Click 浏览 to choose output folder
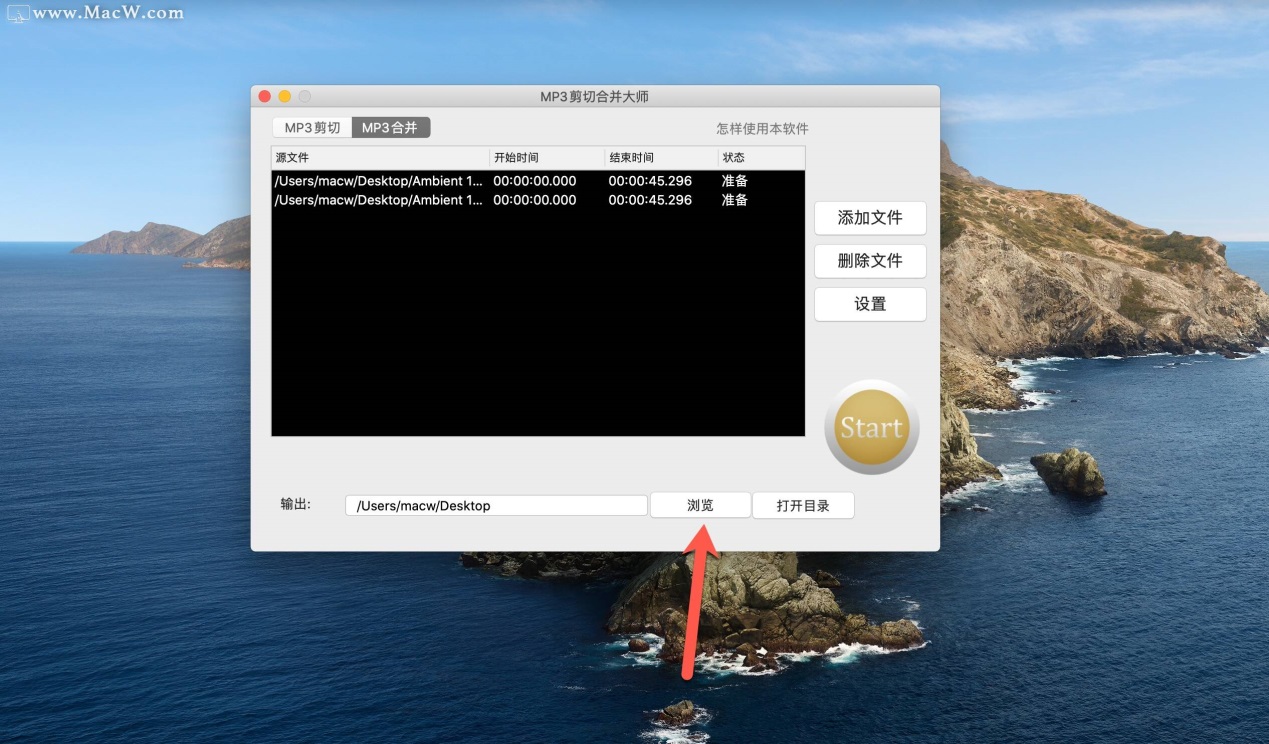 click(700, 506)
